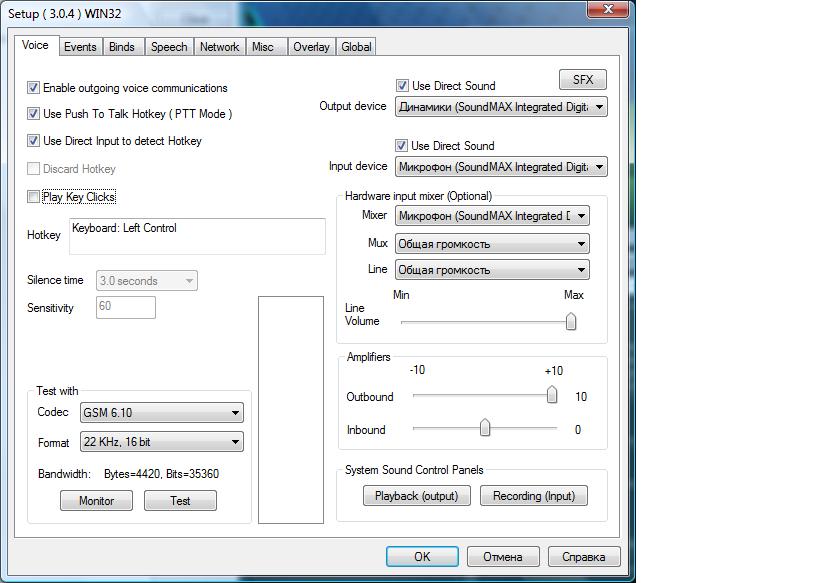Viewport: 840px width, 583px height.
Task: Disable Use Direct Input to detect Hotkey
Action: (34, 141)
